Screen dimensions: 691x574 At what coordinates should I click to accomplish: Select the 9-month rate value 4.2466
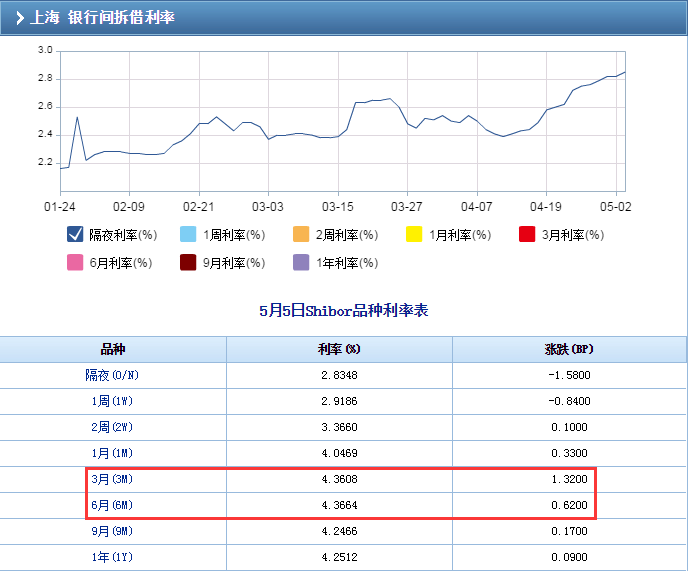(339, 531)
